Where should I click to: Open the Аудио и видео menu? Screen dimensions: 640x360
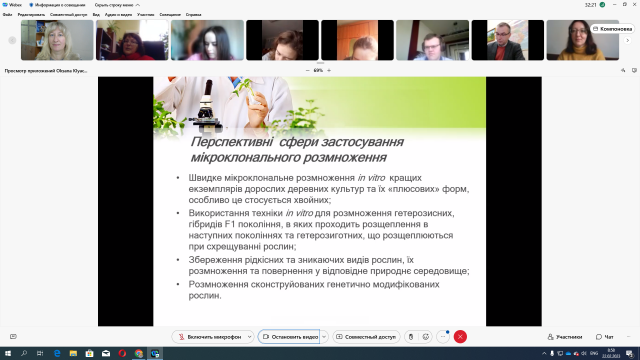[x=118, y=15]
